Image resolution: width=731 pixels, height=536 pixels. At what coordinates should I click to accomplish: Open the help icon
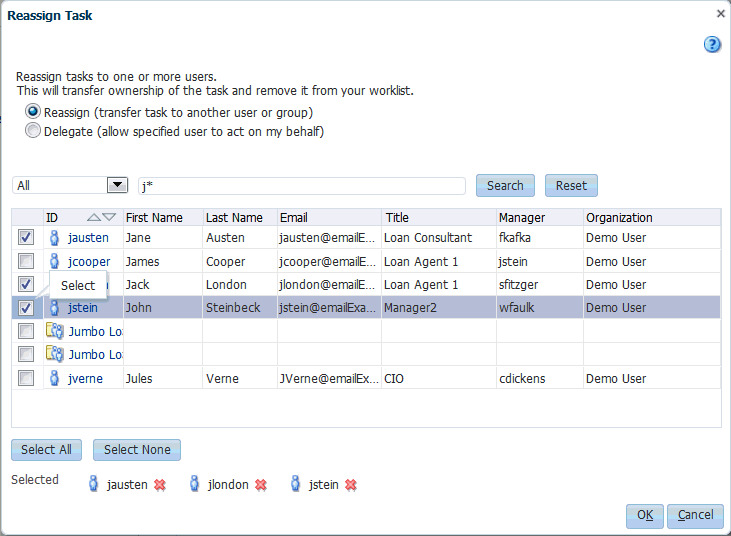pos(712,45)
